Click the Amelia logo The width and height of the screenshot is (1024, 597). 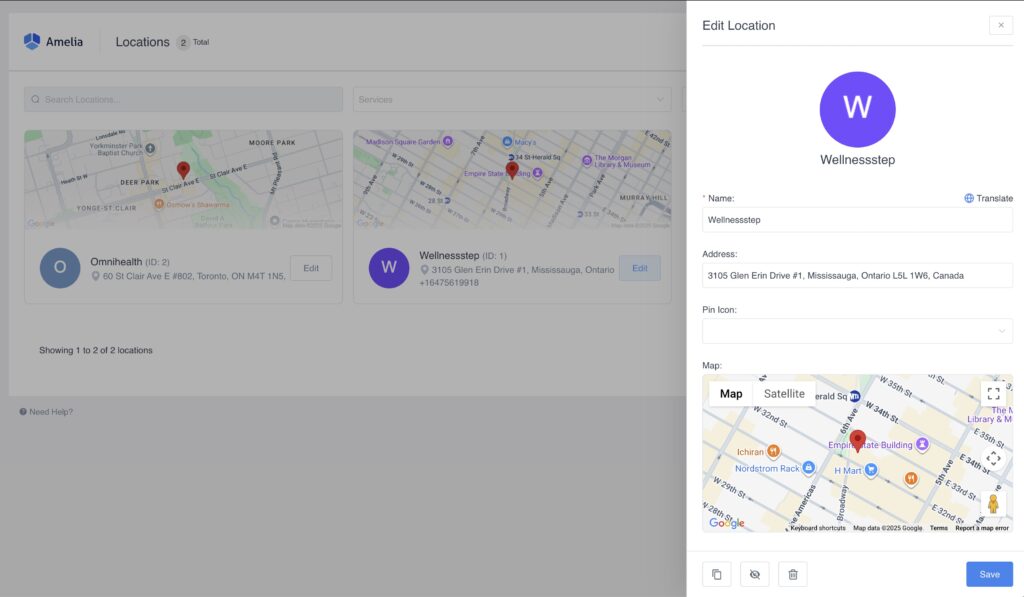pos(54,42)
